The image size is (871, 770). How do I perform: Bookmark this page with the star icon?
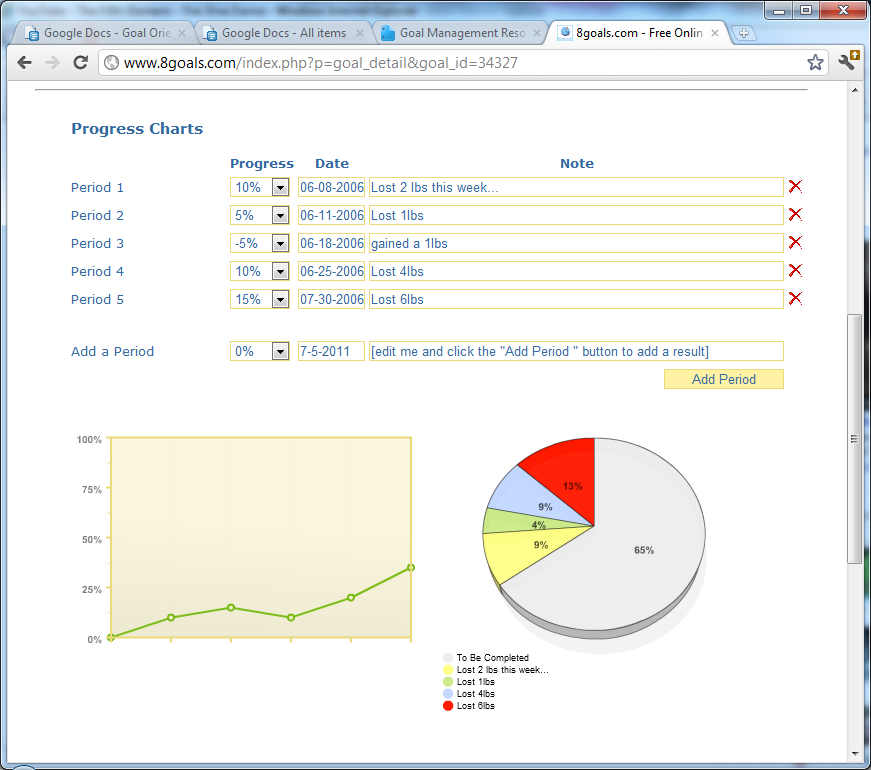tap(815, 63)
